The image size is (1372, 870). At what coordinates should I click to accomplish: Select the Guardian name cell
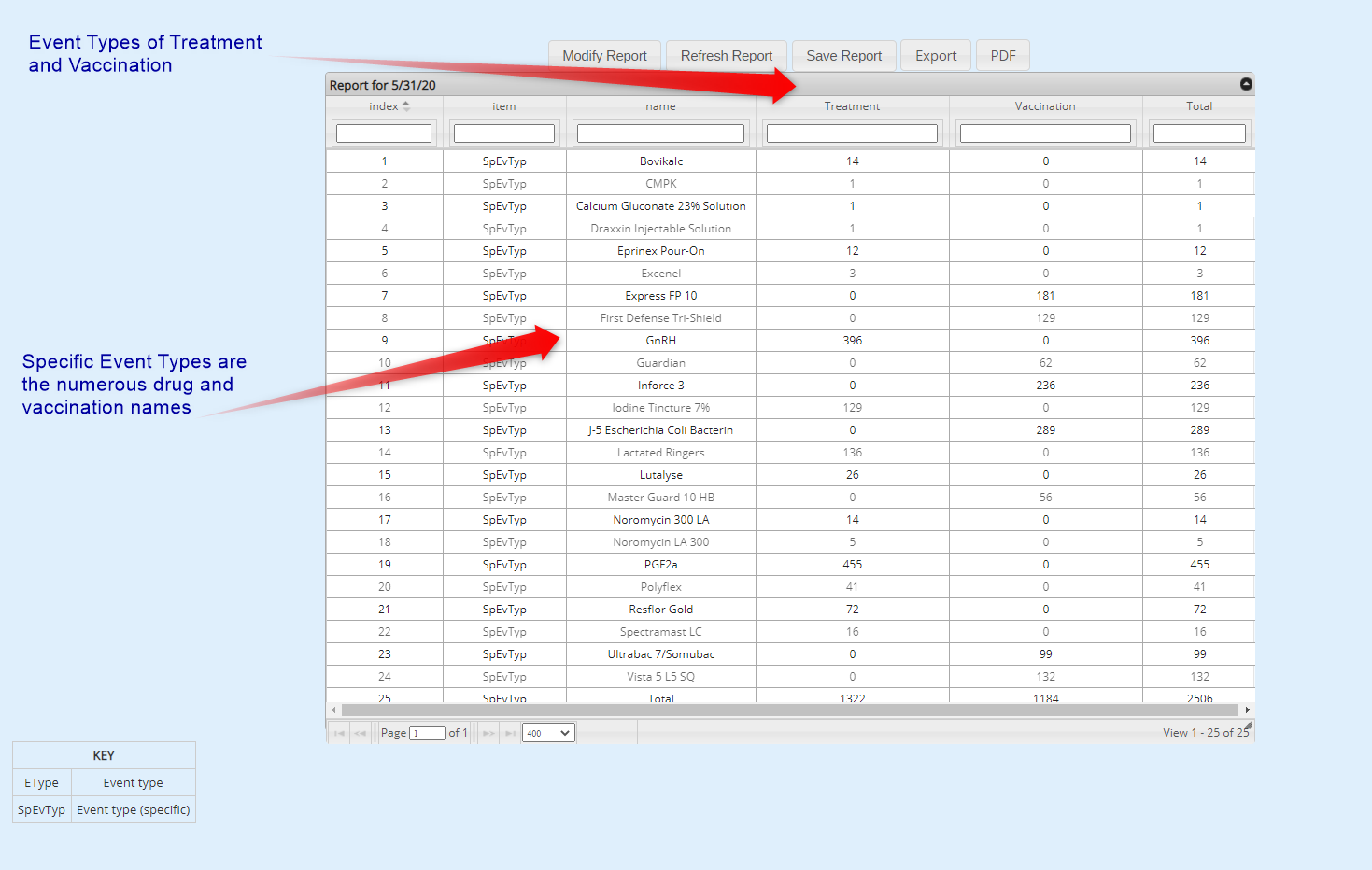661,363
